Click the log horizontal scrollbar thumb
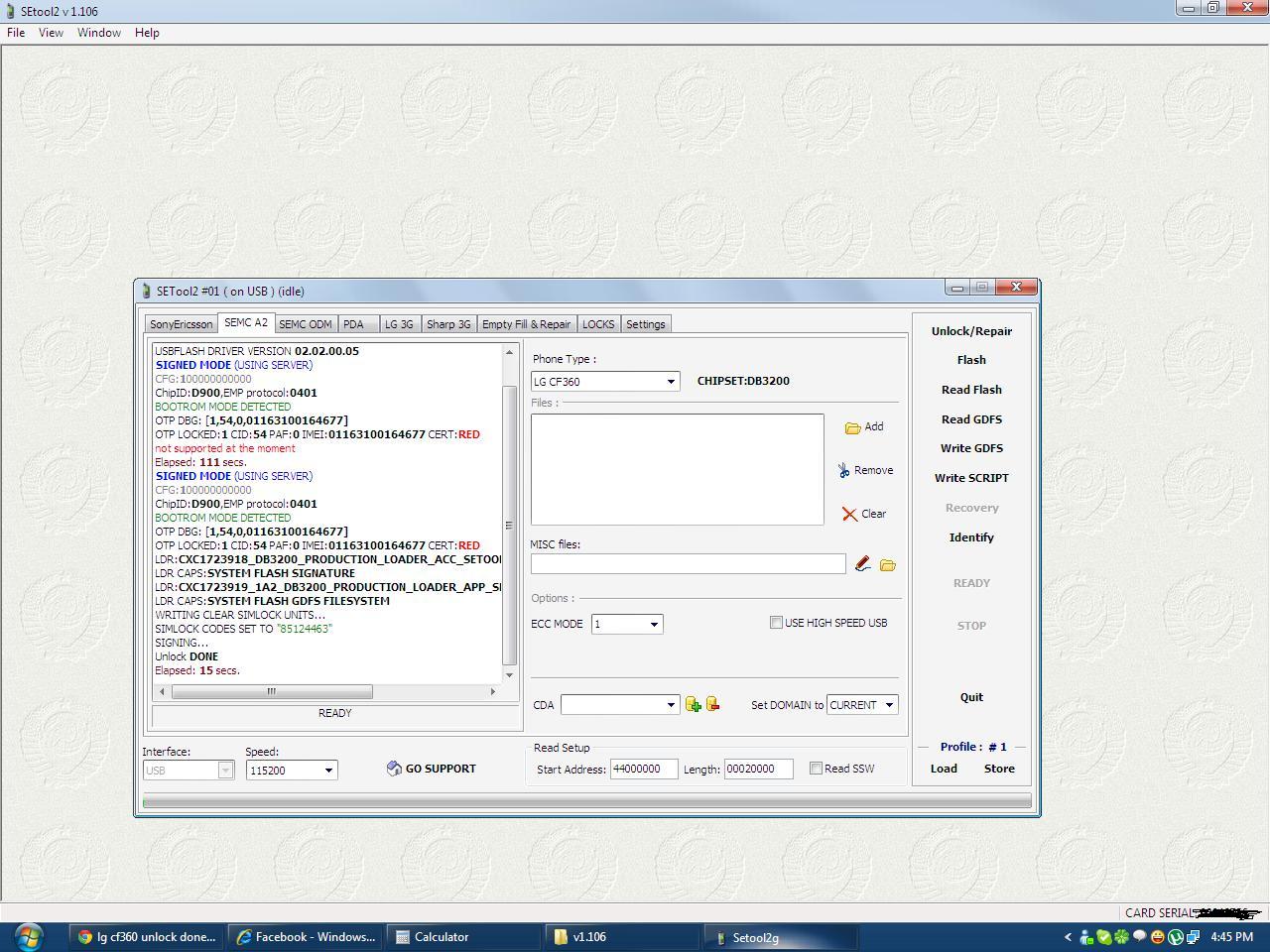This screenshot has height=952, width=1270. pyautogui.click(x=270, y=691)
